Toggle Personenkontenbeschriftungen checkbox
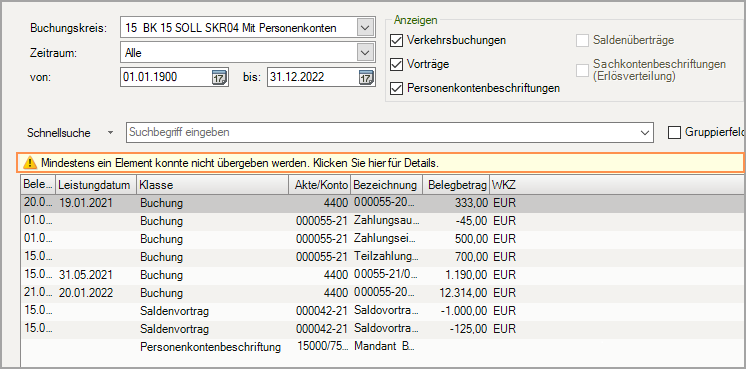This screenshot has height=369, width=746. click(396, 88)
